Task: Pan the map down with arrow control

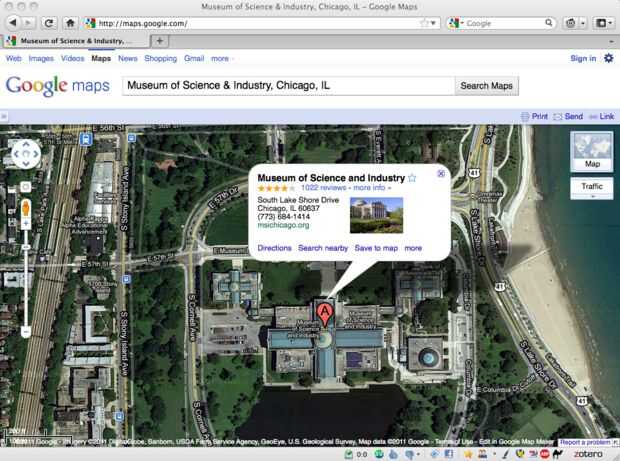Action: click(26, 163)
